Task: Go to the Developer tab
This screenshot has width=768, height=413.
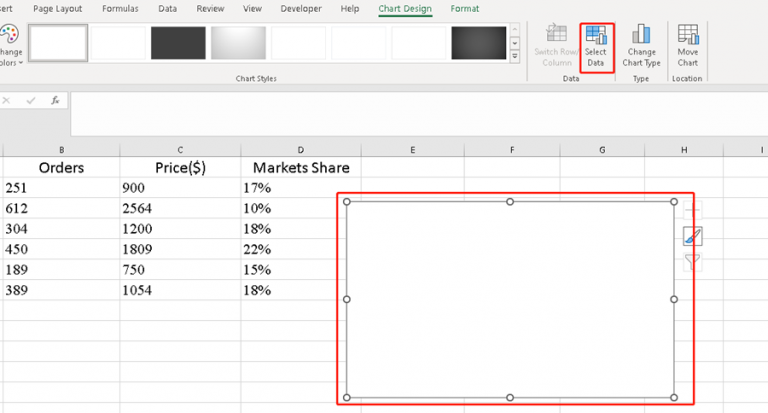Action: pos(299,9)
